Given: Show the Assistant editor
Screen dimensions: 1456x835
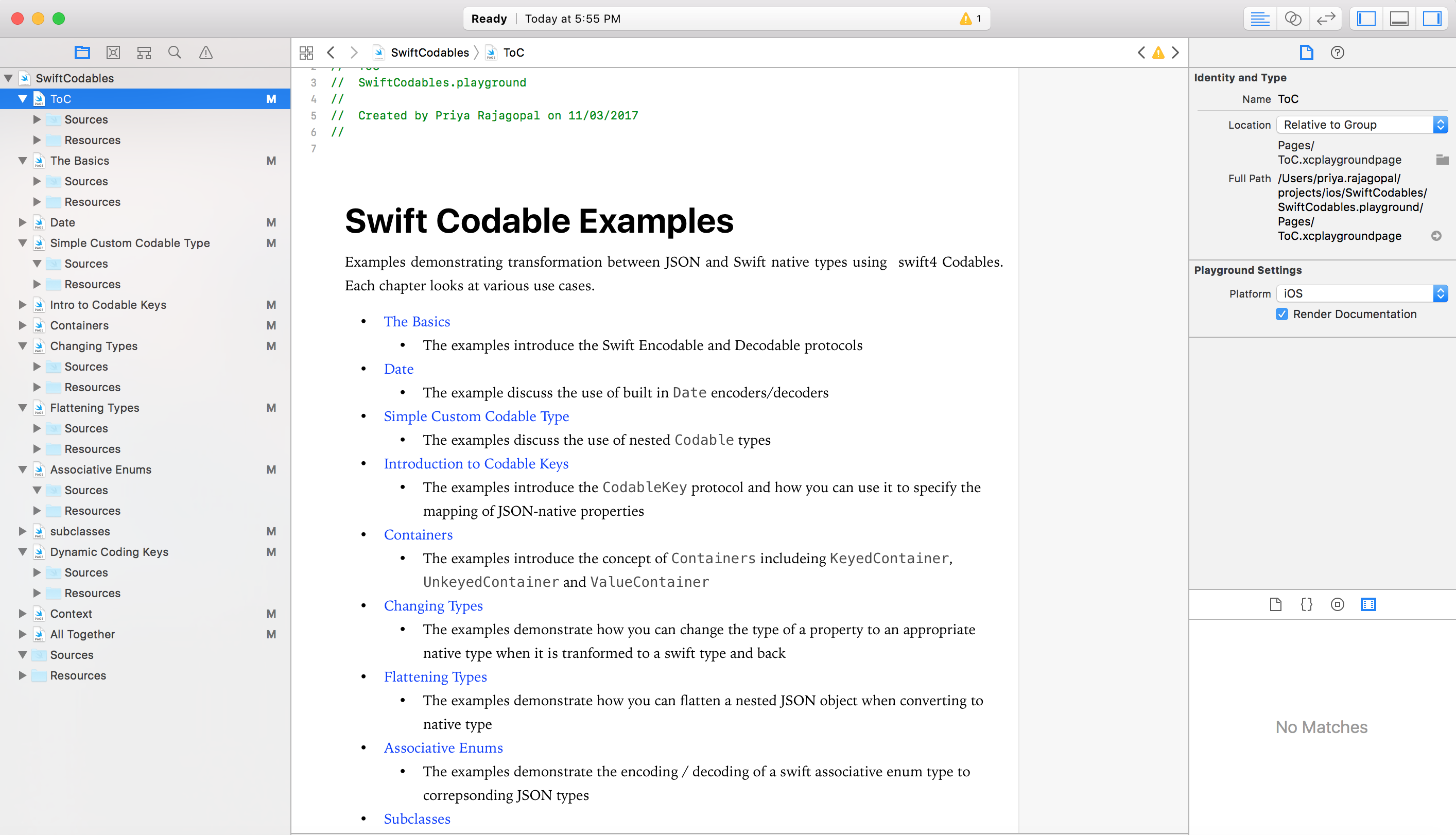Looking at the screenshot, I should pyautogui.click(x=1293, y=19).
